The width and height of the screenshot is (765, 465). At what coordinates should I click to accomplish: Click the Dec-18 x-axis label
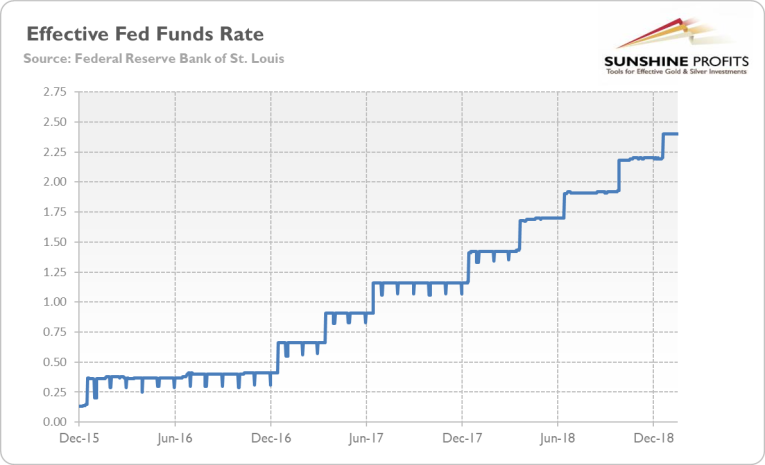[x=653, y=437]
